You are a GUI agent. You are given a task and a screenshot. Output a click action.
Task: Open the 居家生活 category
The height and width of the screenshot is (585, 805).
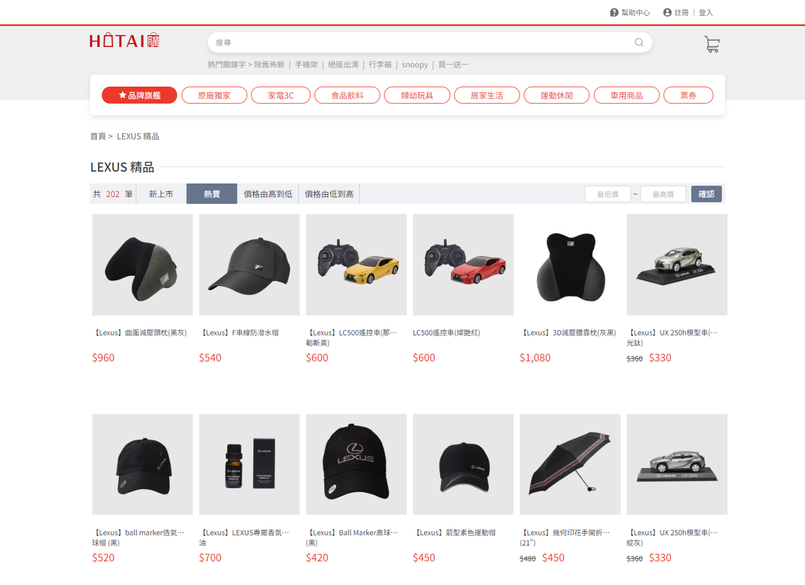[487, 95]
